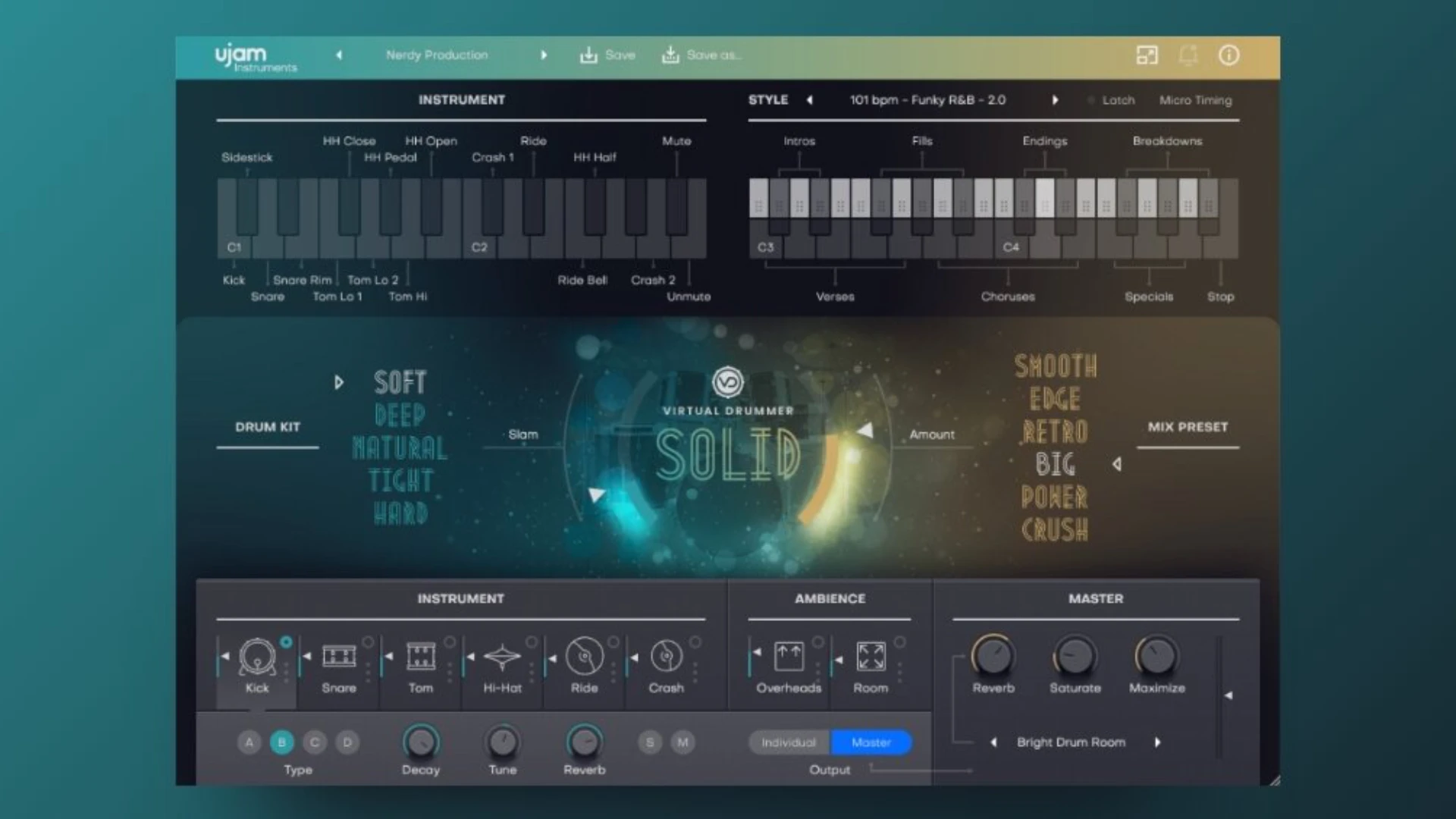
Task: Select the Tight drum kit
Action: (x=400, y=480)
